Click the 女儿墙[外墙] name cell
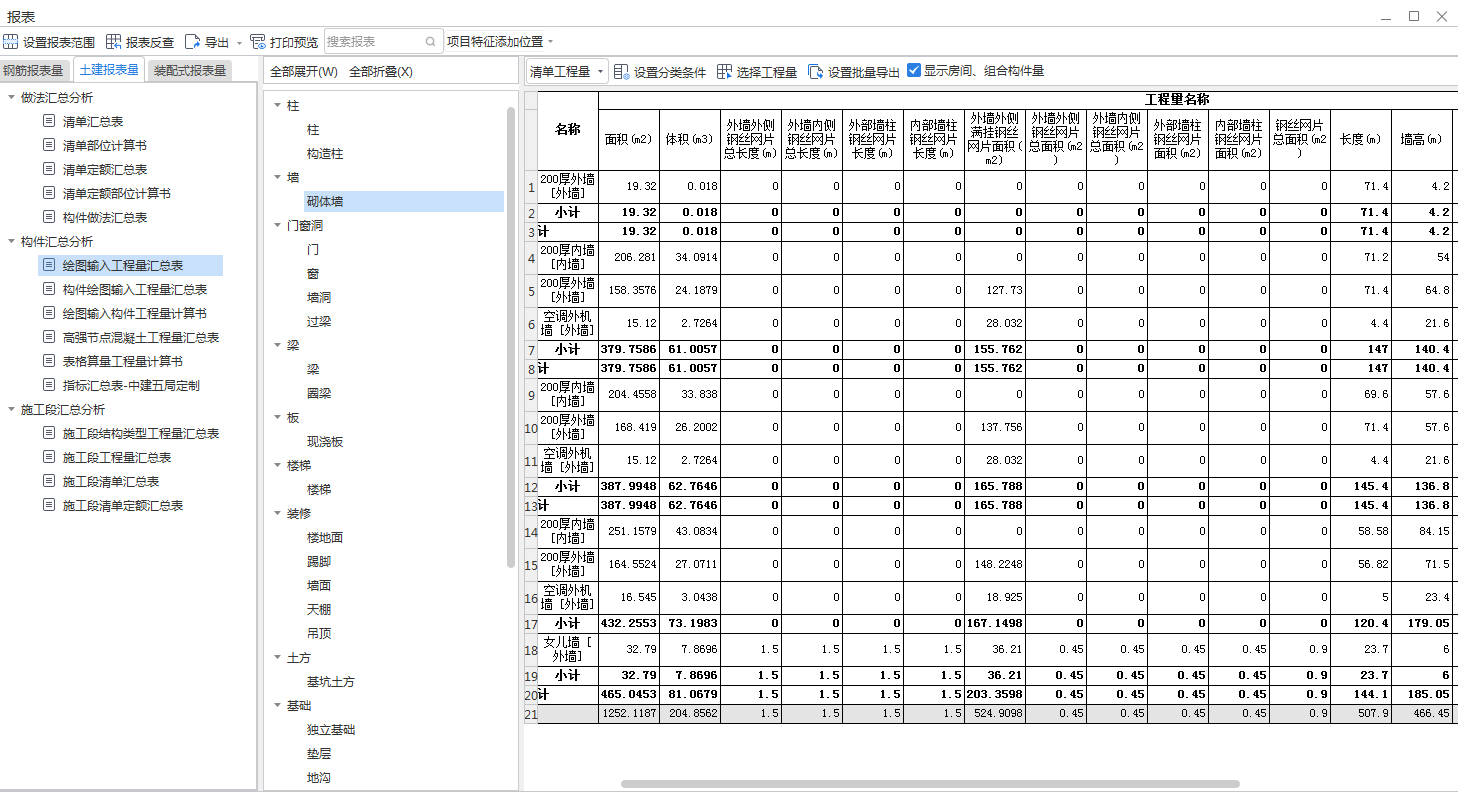Screen dimensions: 1458x809 pyautogui.click(x=568, y=650)
